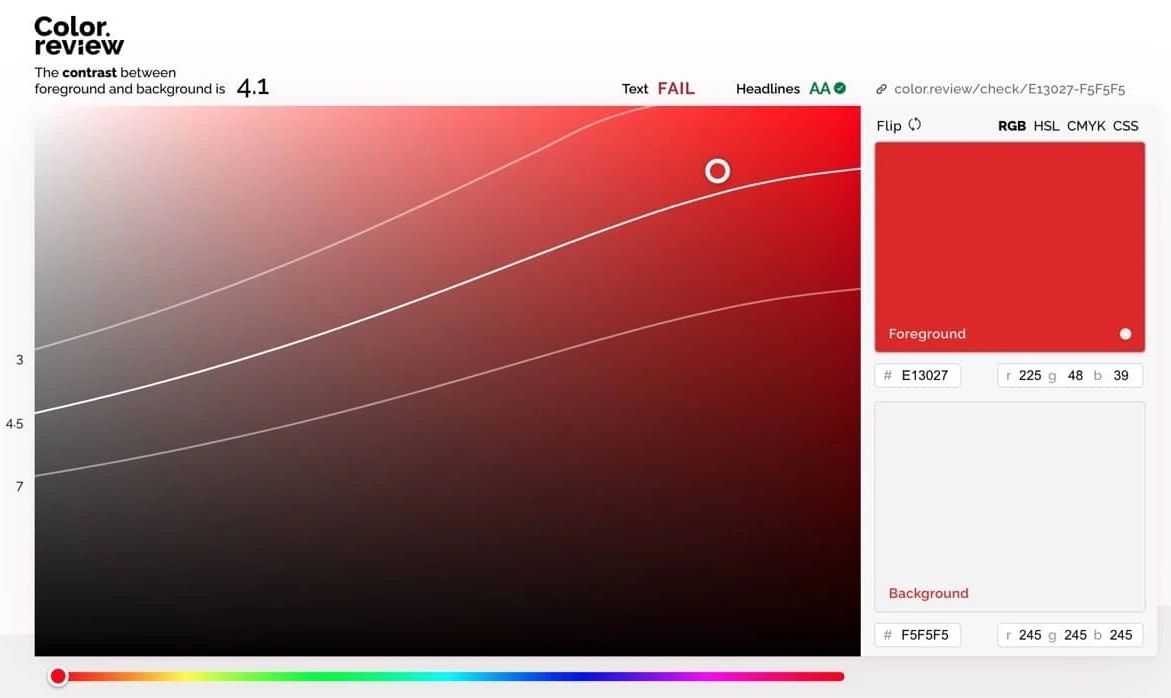Screen dimensions: 1171x698
Task: Select the light gray Background color swatch
Action: 1009,495
